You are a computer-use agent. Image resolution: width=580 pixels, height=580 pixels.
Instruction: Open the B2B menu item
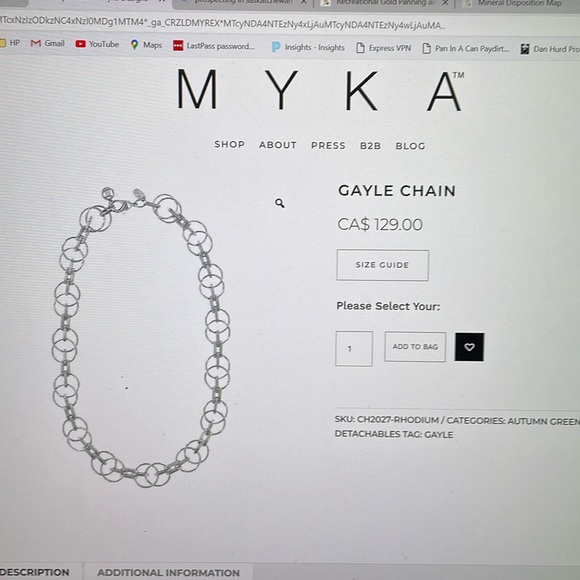[370, 146]
